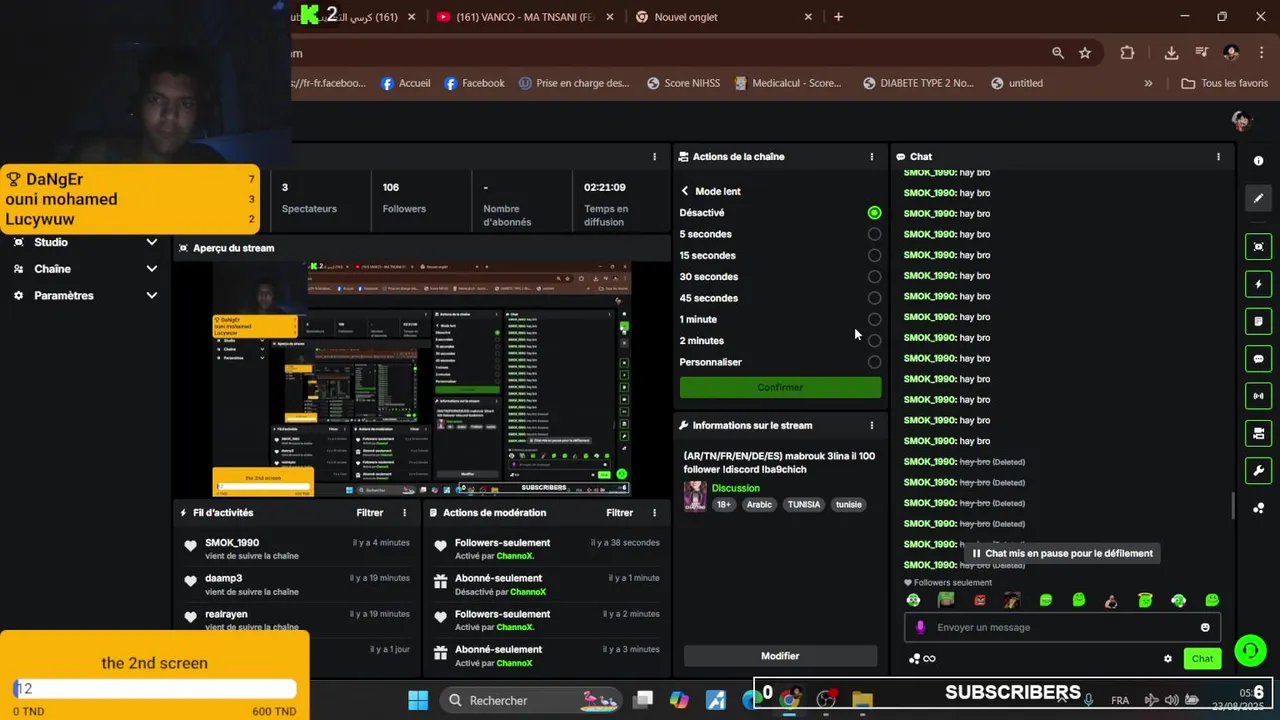
Task: Click the pencil edit icon in sidebar
Action: point(1258,198)
